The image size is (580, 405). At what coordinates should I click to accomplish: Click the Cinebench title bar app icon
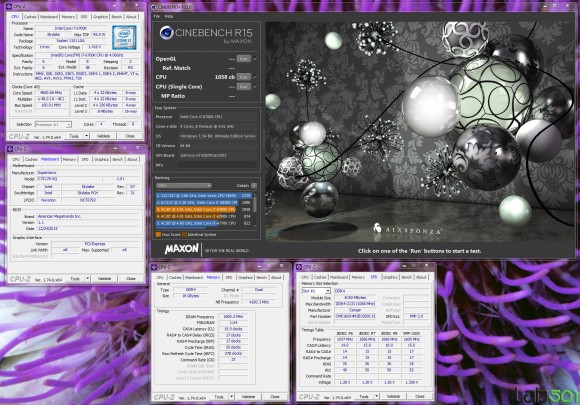pyautogui.click(x=154, y=7)
